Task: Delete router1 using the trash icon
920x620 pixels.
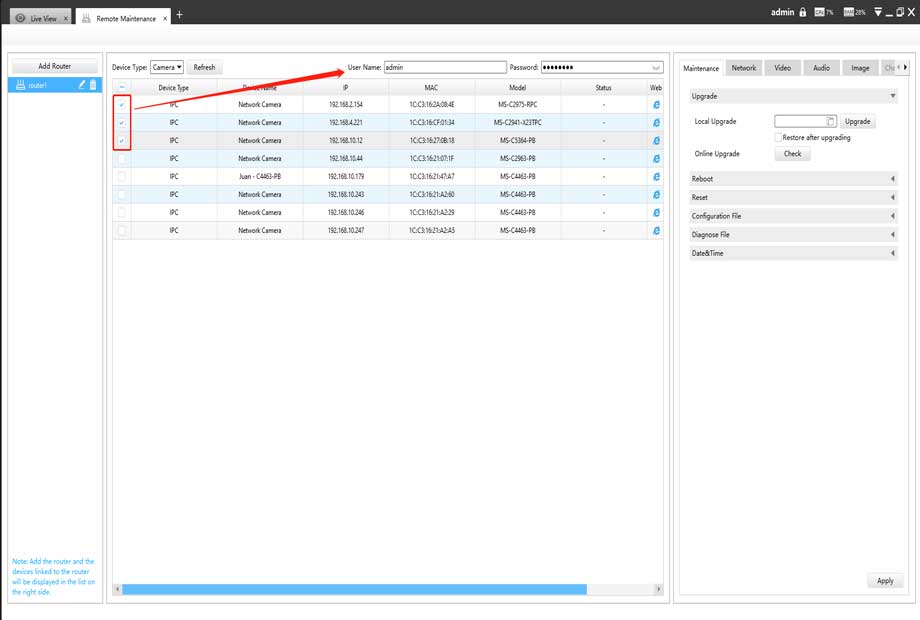Action: 94,85
